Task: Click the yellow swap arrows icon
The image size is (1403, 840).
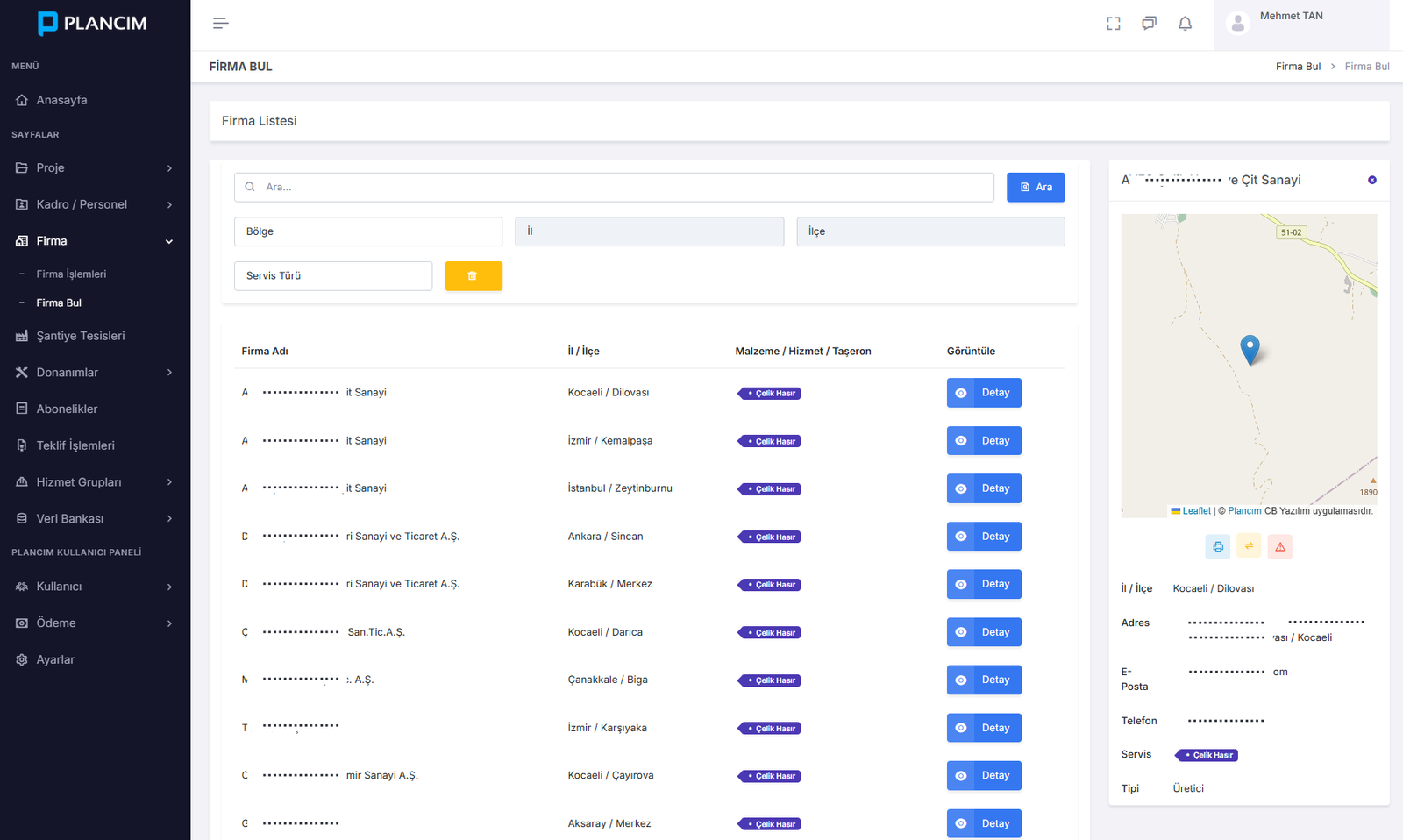Action: point(1249,546)
